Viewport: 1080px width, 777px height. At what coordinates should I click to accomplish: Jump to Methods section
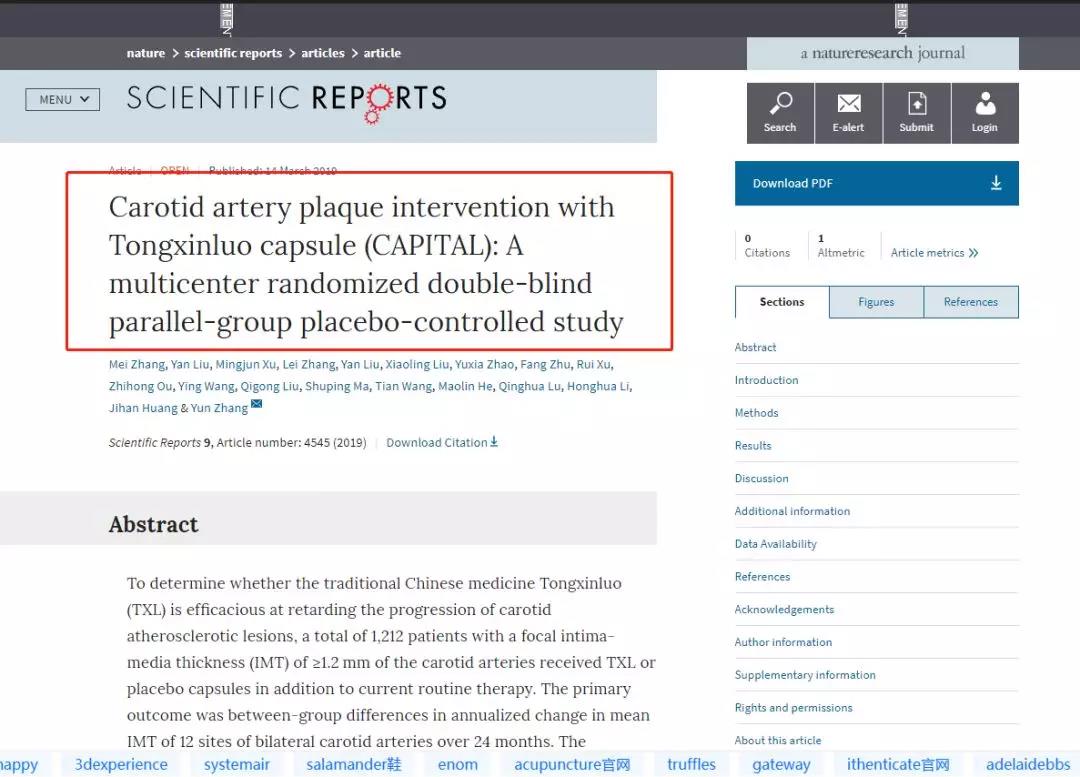pos(756,413)
